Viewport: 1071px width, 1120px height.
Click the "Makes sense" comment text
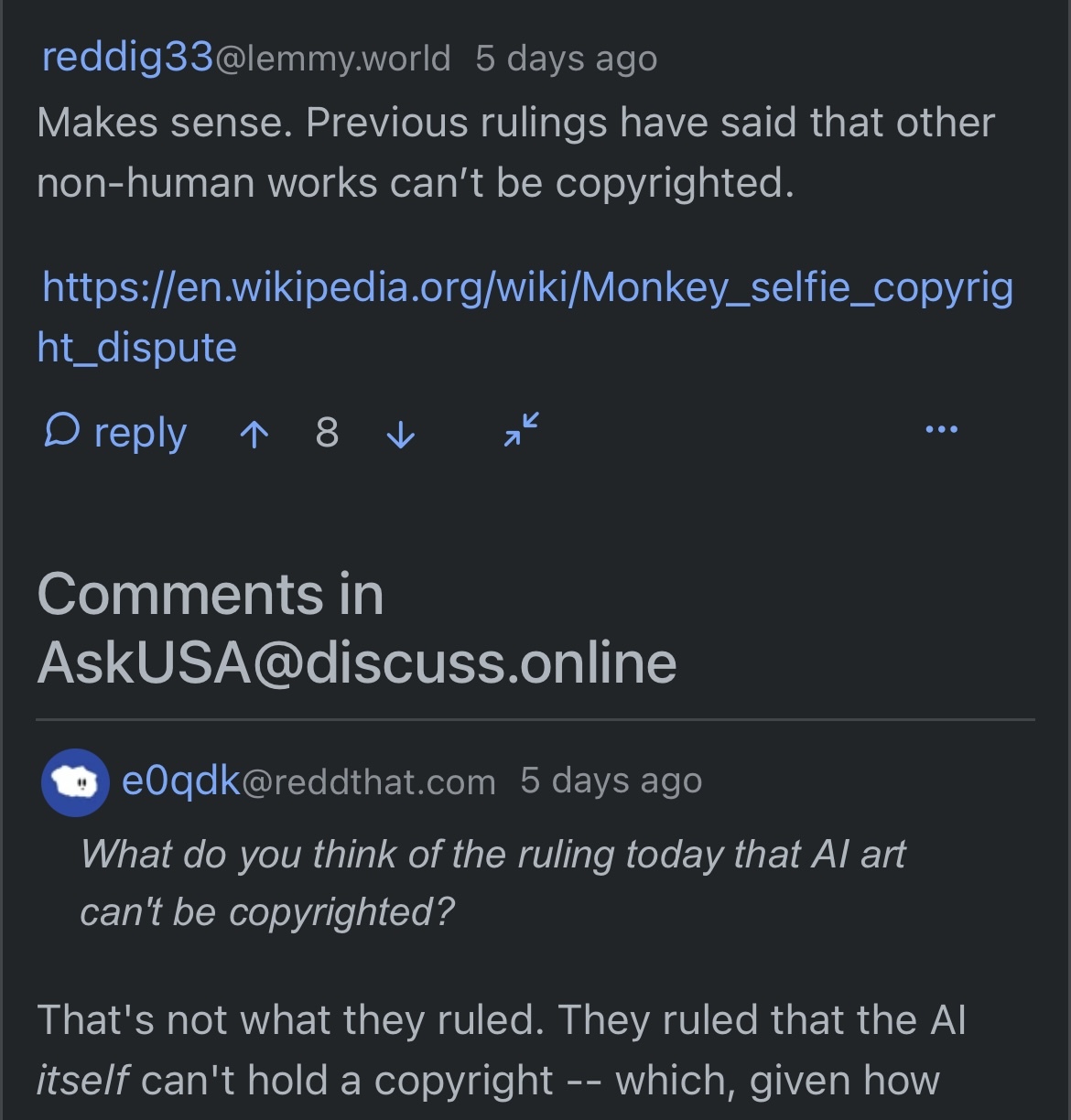click(514, 153)
